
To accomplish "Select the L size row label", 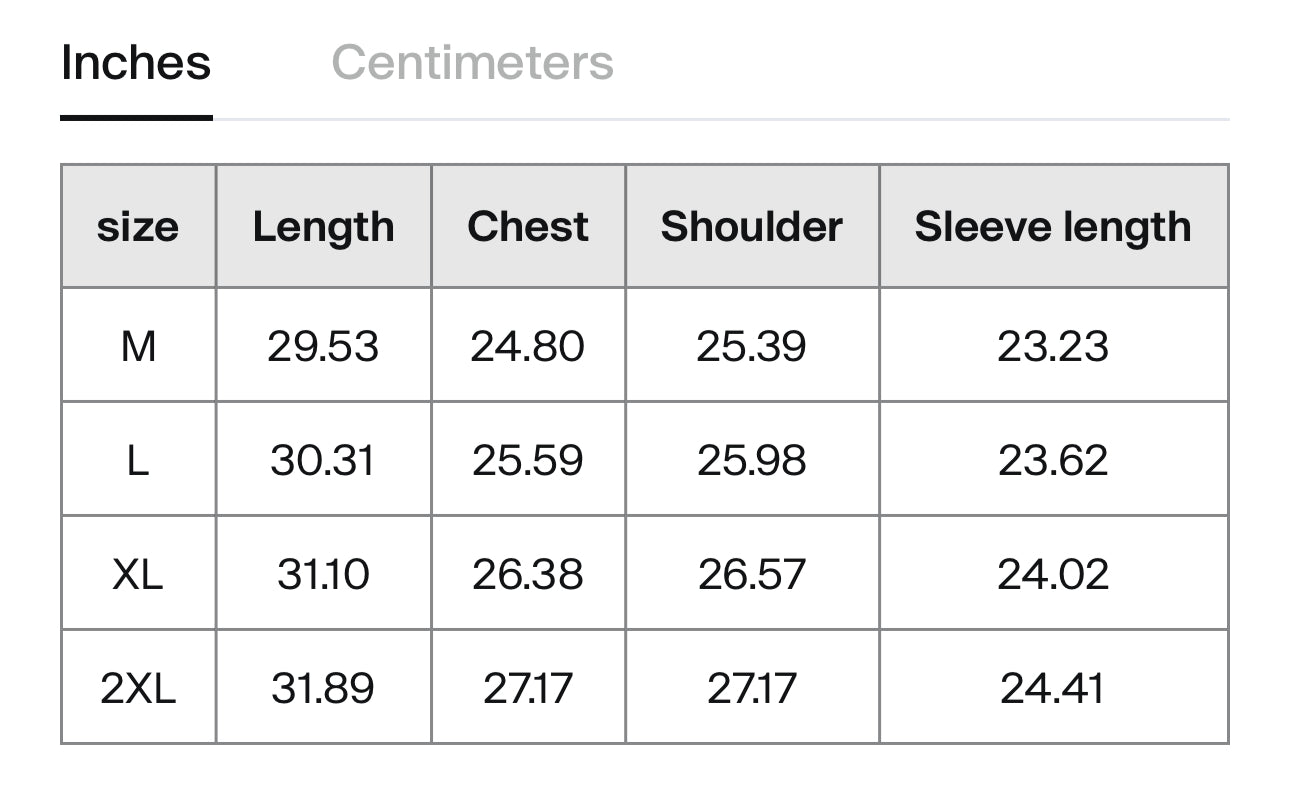I will pyautogui.click(x=138, y=460).
